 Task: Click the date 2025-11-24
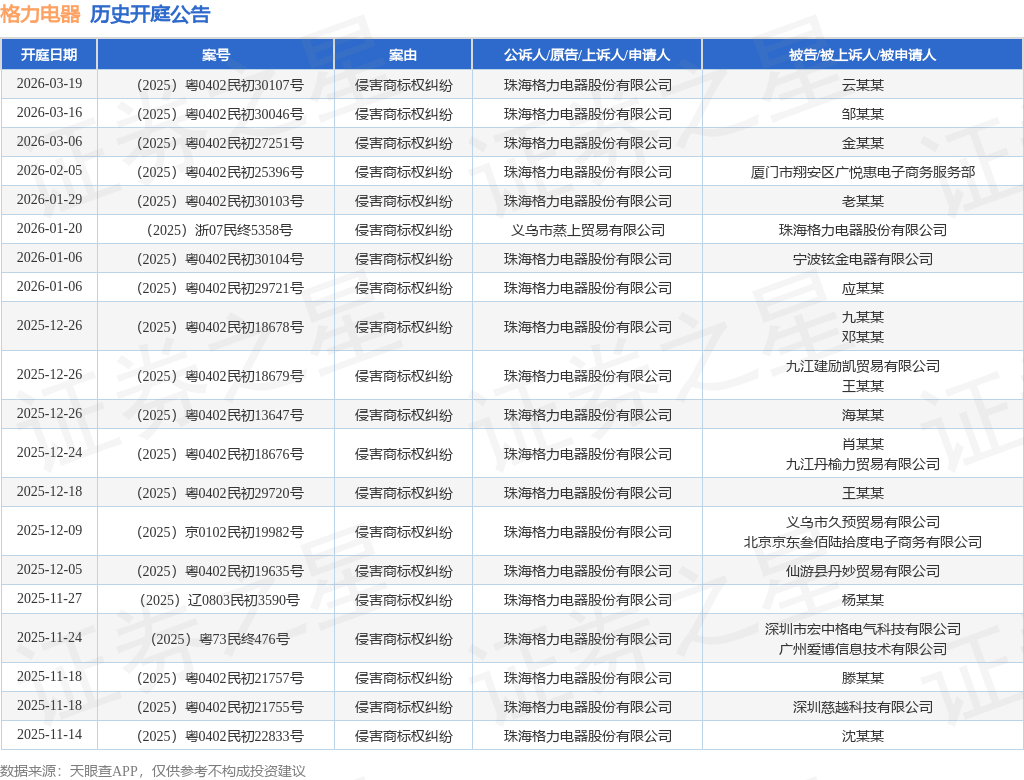pyautogui.click(x=50, y=637)
